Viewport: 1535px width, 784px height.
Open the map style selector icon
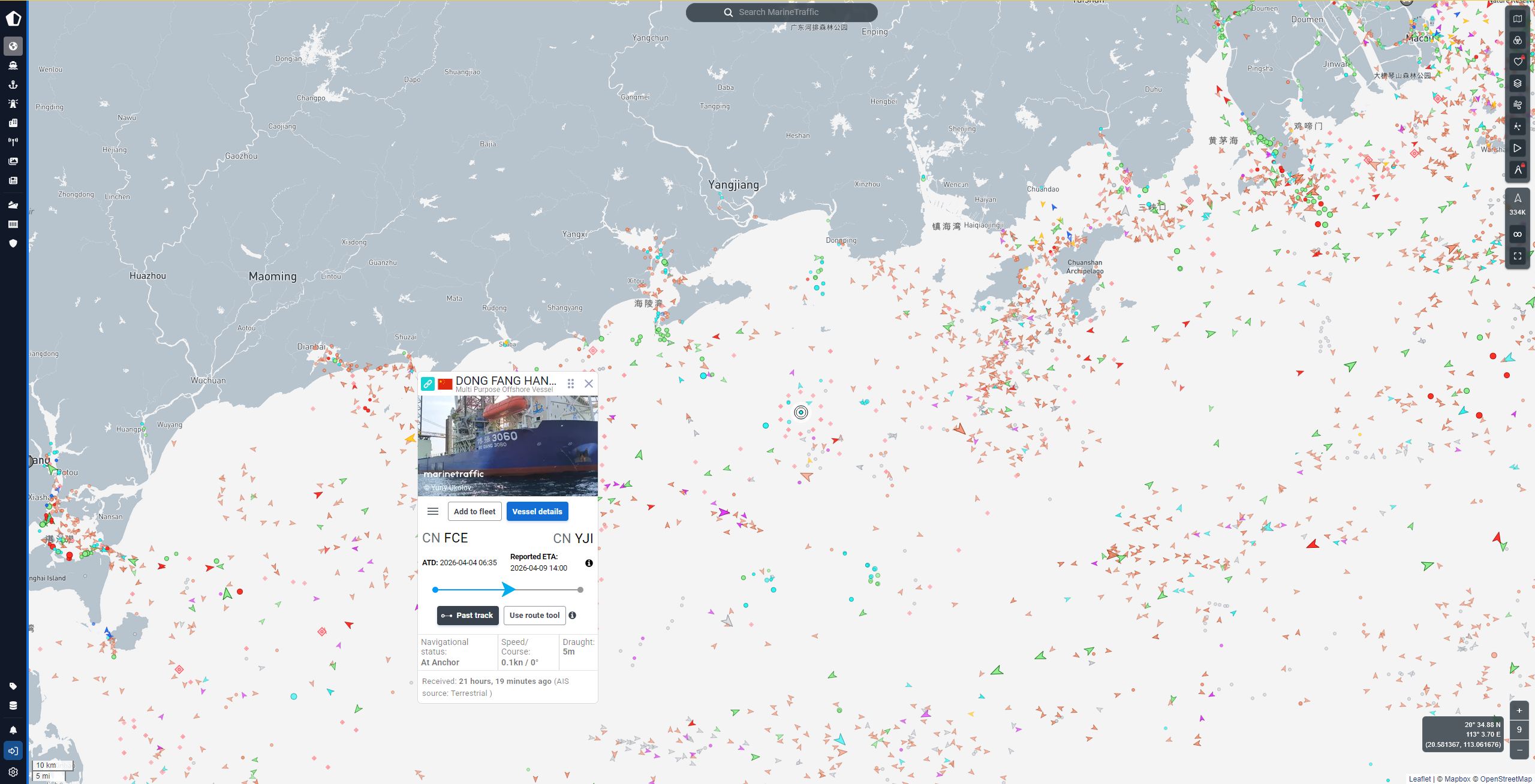coord(1518,19)
